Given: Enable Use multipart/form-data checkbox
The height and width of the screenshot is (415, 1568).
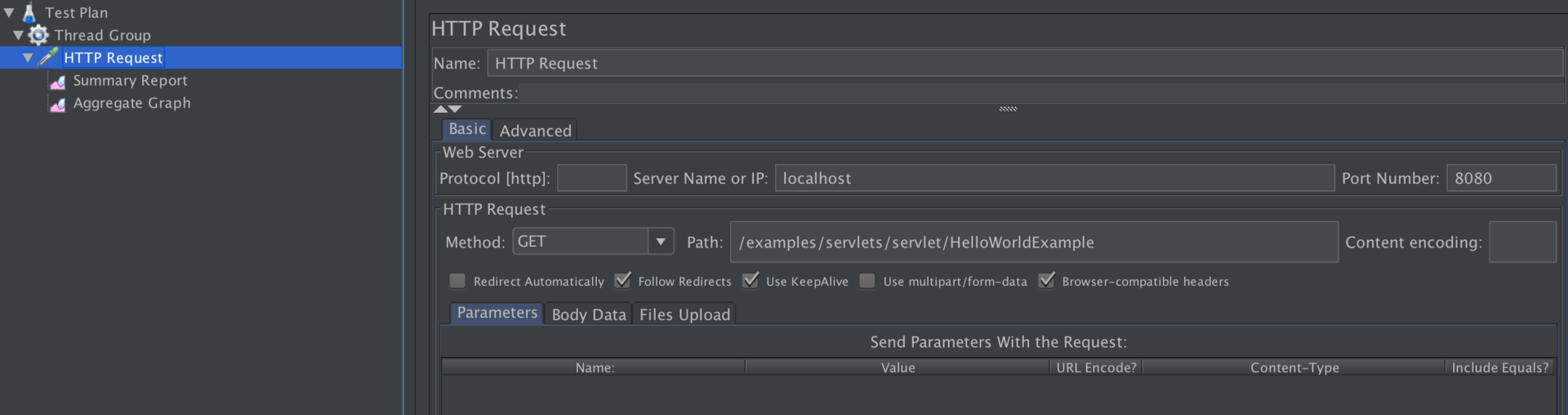Looking at the screenshot, I should [x=867, y=281].
